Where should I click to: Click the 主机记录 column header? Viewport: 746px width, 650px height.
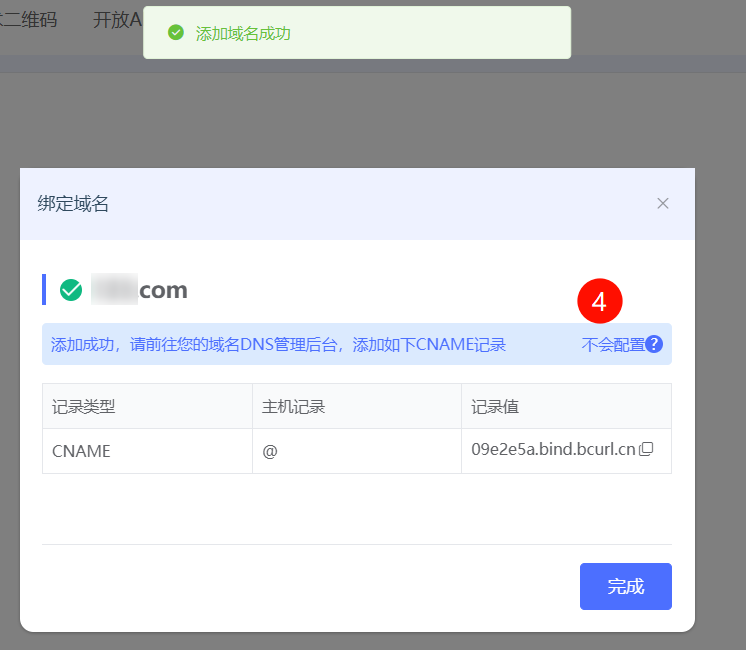point(294,407)
